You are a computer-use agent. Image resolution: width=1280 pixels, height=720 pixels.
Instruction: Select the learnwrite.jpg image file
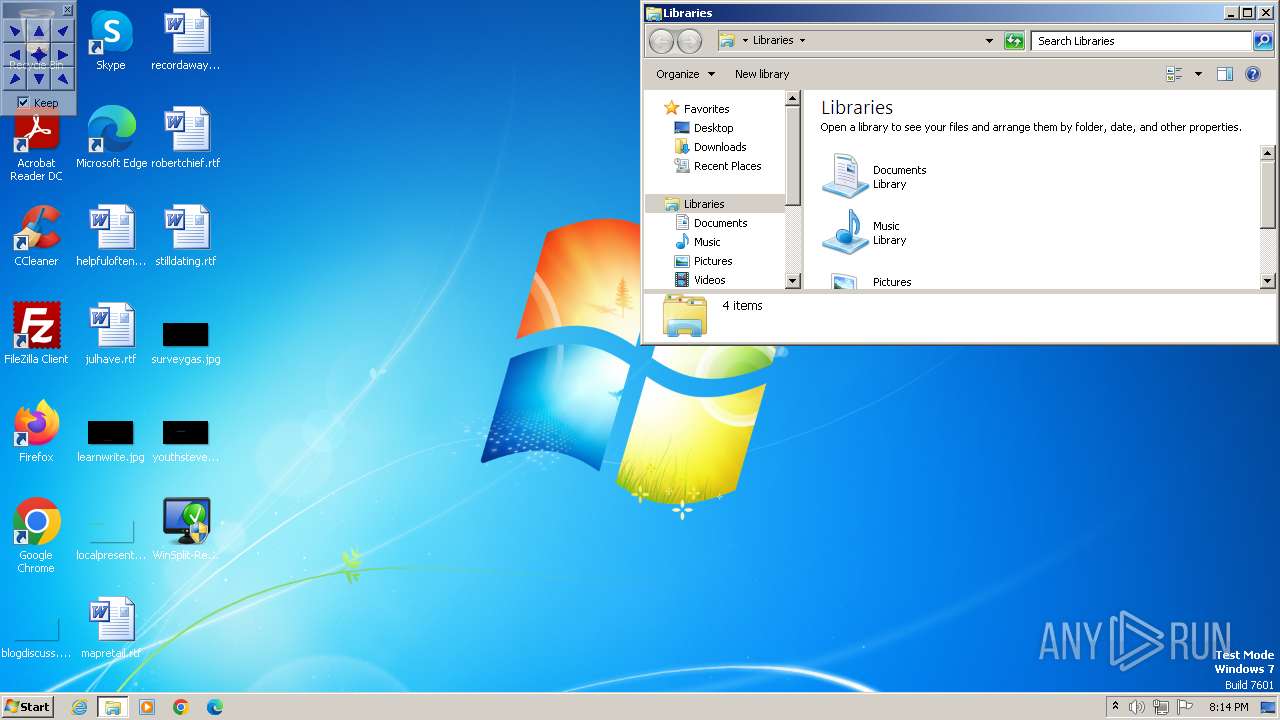pos(111,440)
